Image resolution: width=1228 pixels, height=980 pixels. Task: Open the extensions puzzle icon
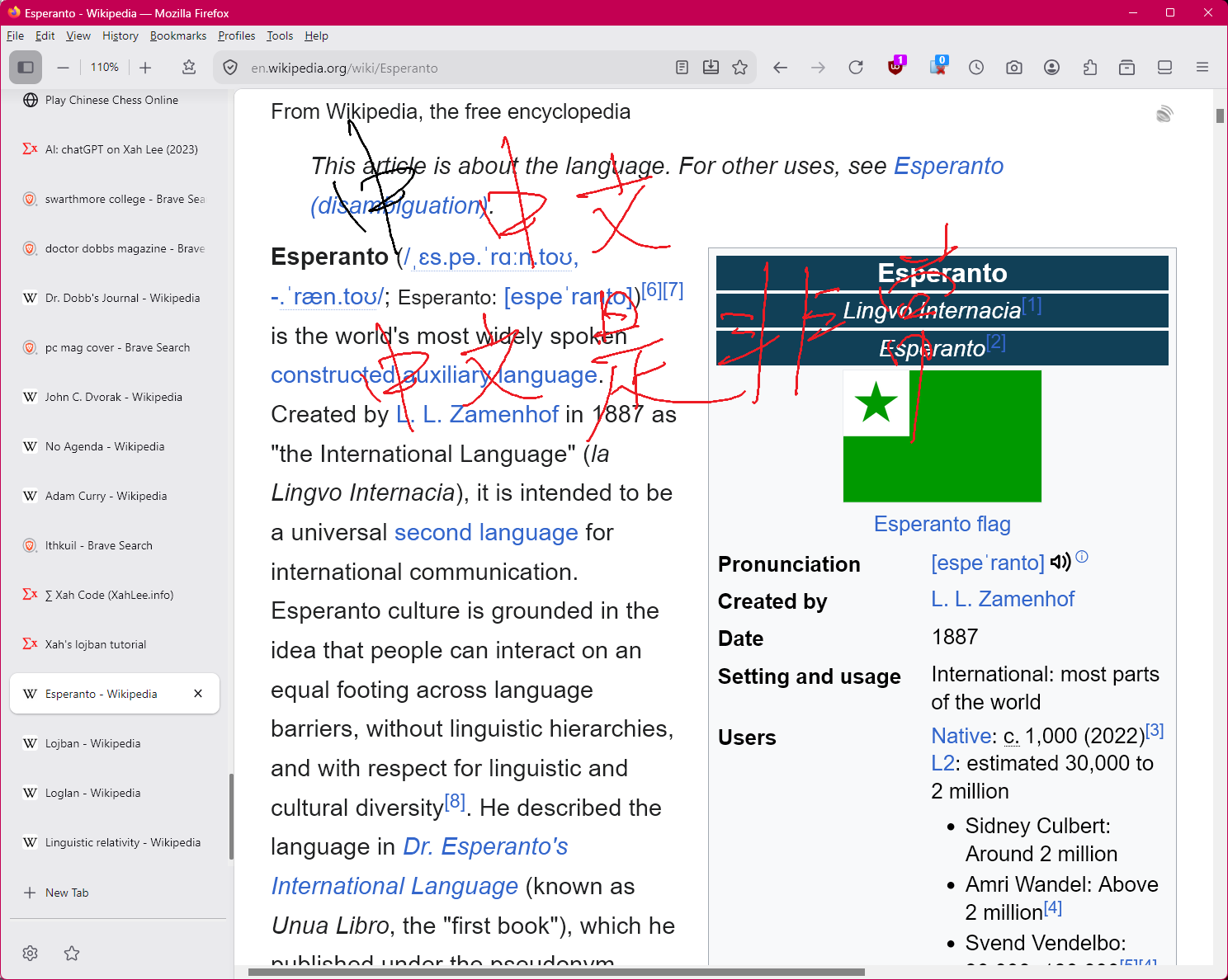[x=1089, y=68]
